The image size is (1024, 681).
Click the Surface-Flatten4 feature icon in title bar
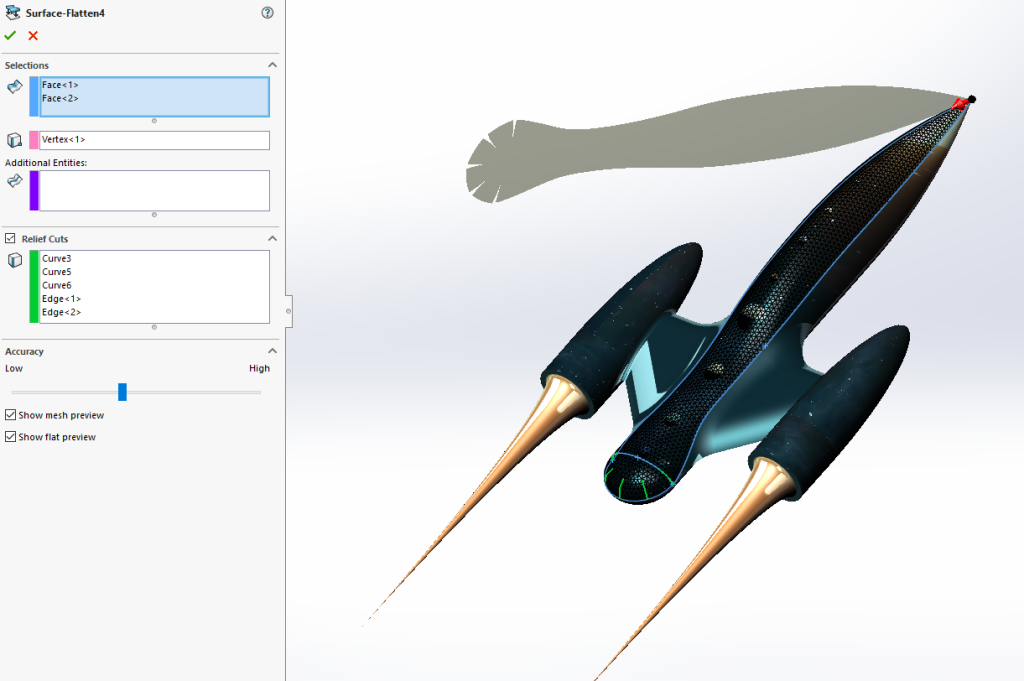click(x=13, y=12)
